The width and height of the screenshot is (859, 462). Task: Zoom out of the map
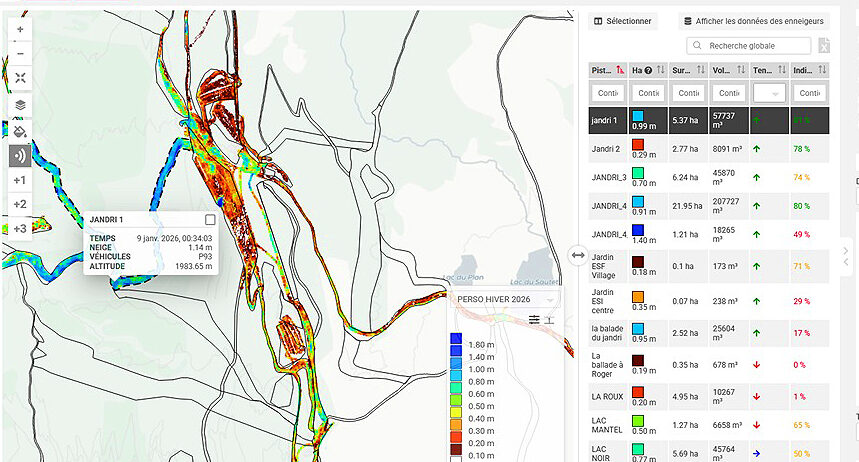coord(20,53)
